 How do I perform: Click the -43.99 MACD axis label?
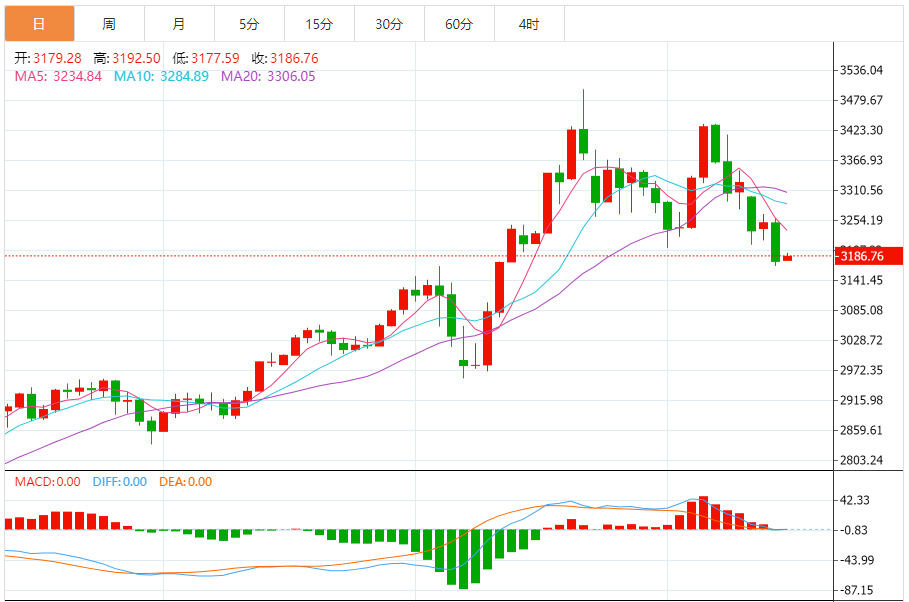point(855,560)
